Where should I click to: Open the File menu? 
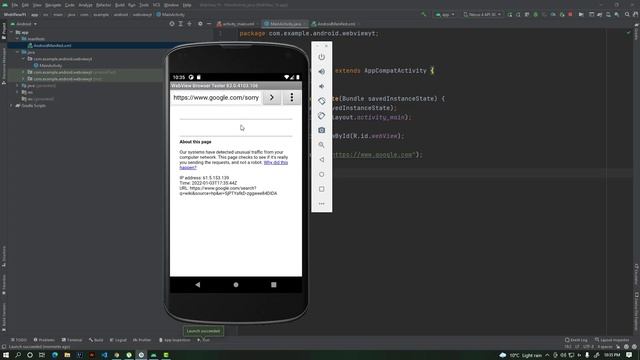tap(15, 5)
